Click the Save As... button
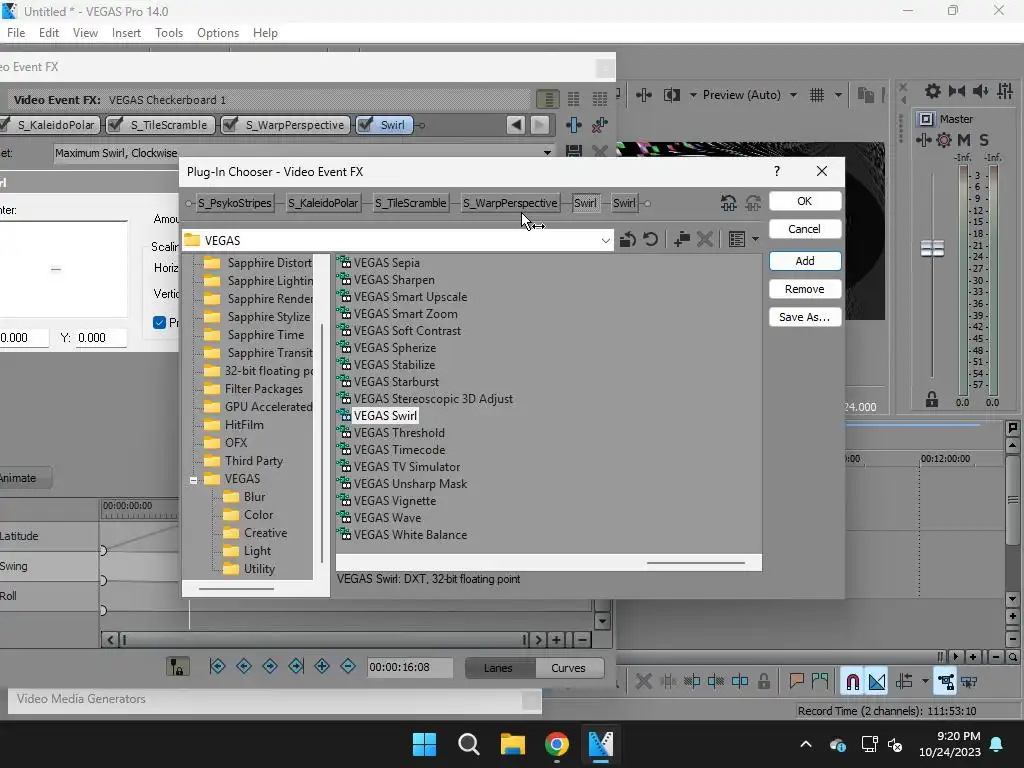1024x768 pixels. [805, 317]
